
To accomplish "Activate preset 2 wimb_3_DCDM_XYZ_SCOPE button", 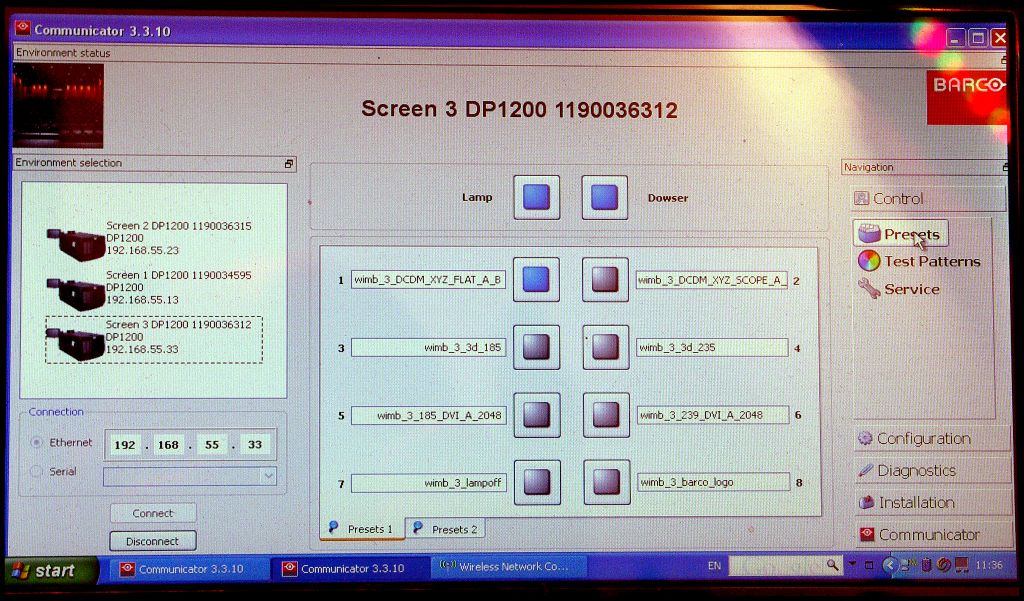I will pos(604,280).
